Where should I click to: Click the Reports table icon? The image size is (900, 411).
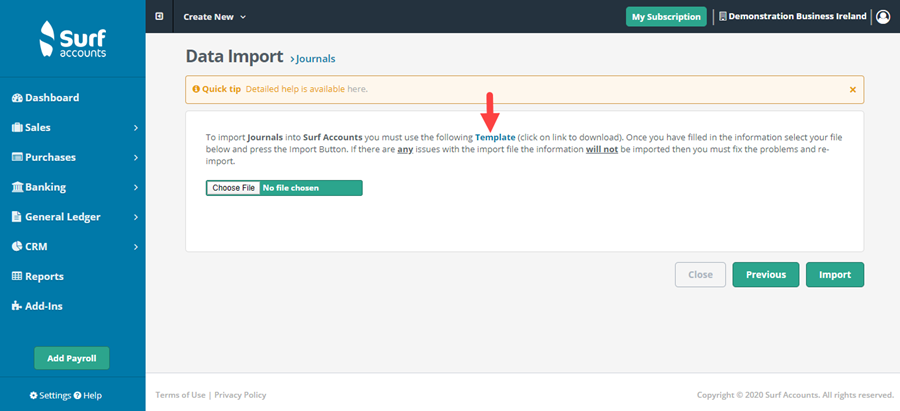(17, 277)
